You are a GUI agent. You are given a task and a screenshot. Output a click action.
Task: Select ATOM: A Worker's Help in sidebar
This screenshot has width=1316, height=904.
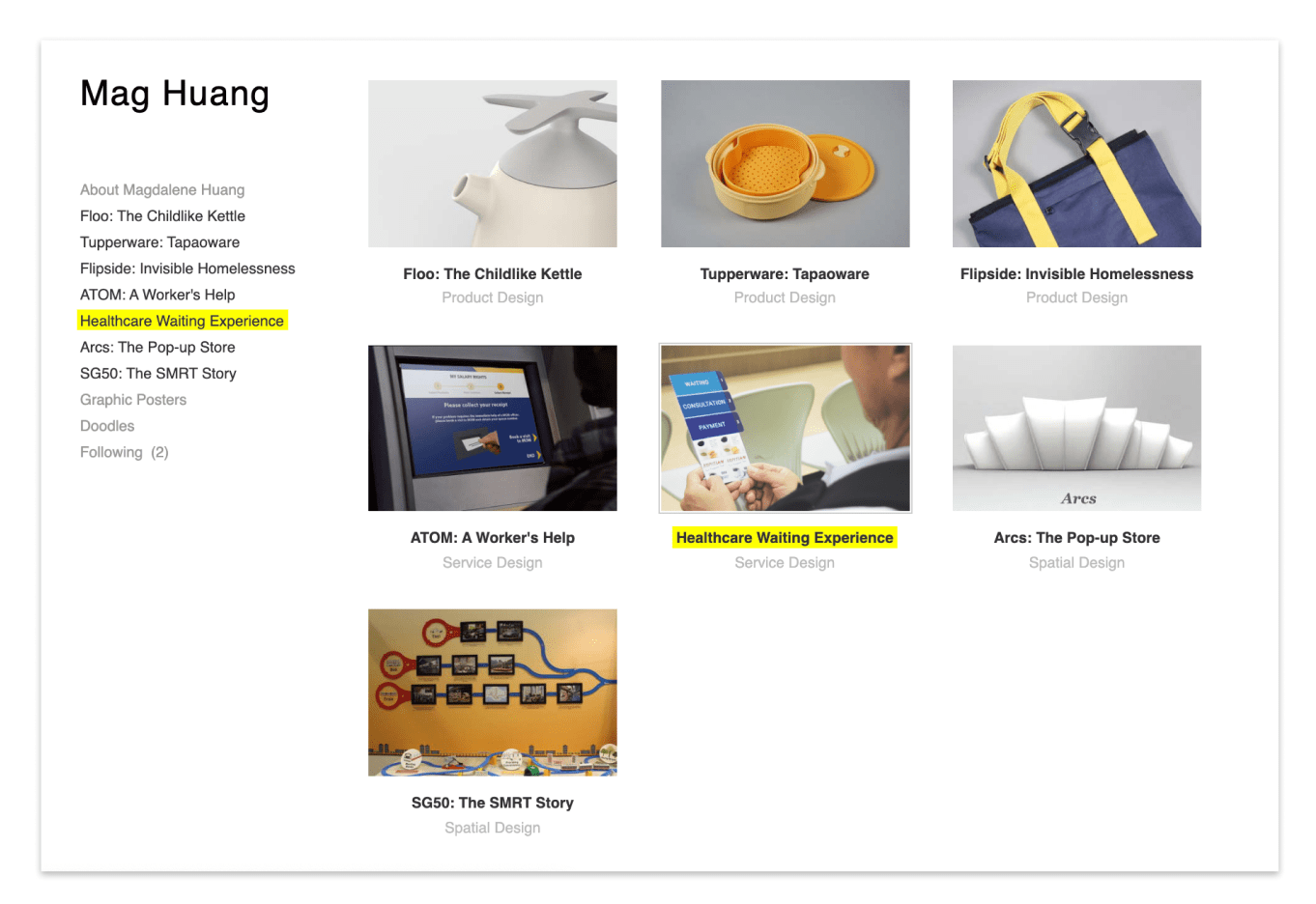[x=157, y=295]
